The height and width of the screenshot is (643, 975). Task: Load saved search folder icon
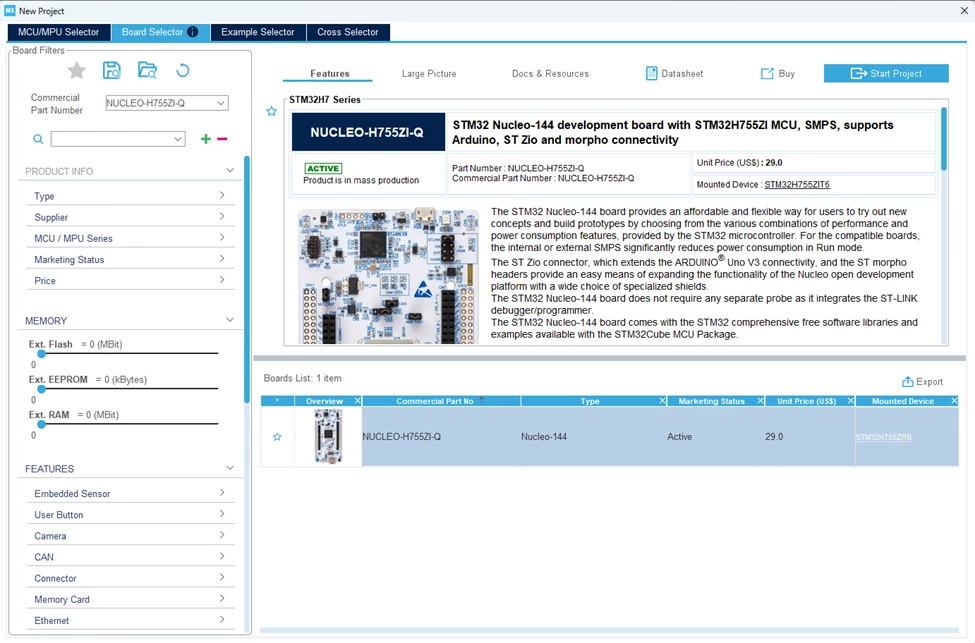click(147, 70)
